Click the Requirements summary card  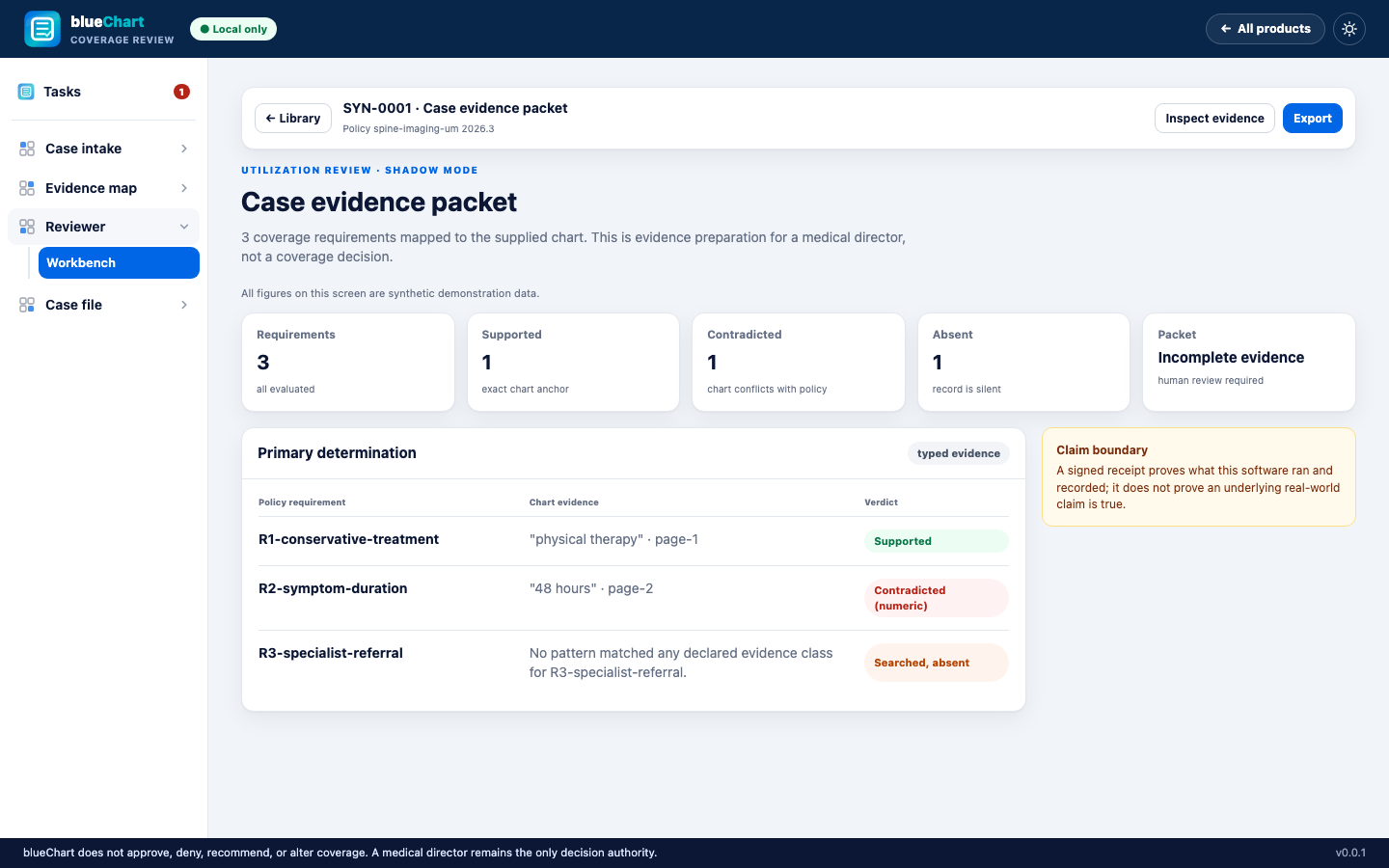pyautogui.click(x=348, y=363)
